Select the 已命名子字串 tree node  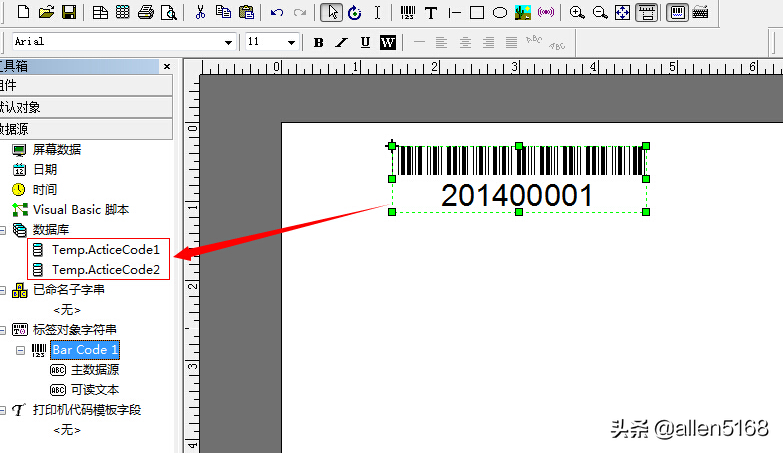(x=68, y=289)
